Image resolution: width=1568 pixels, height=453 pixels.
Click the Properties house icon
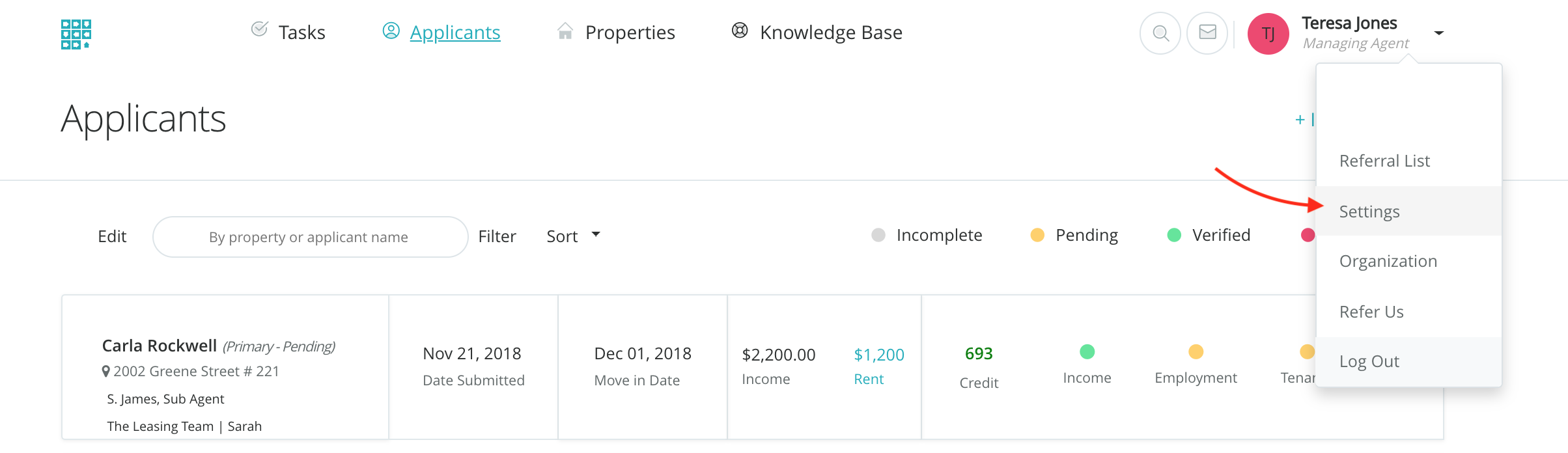click(x=565, y=31)
